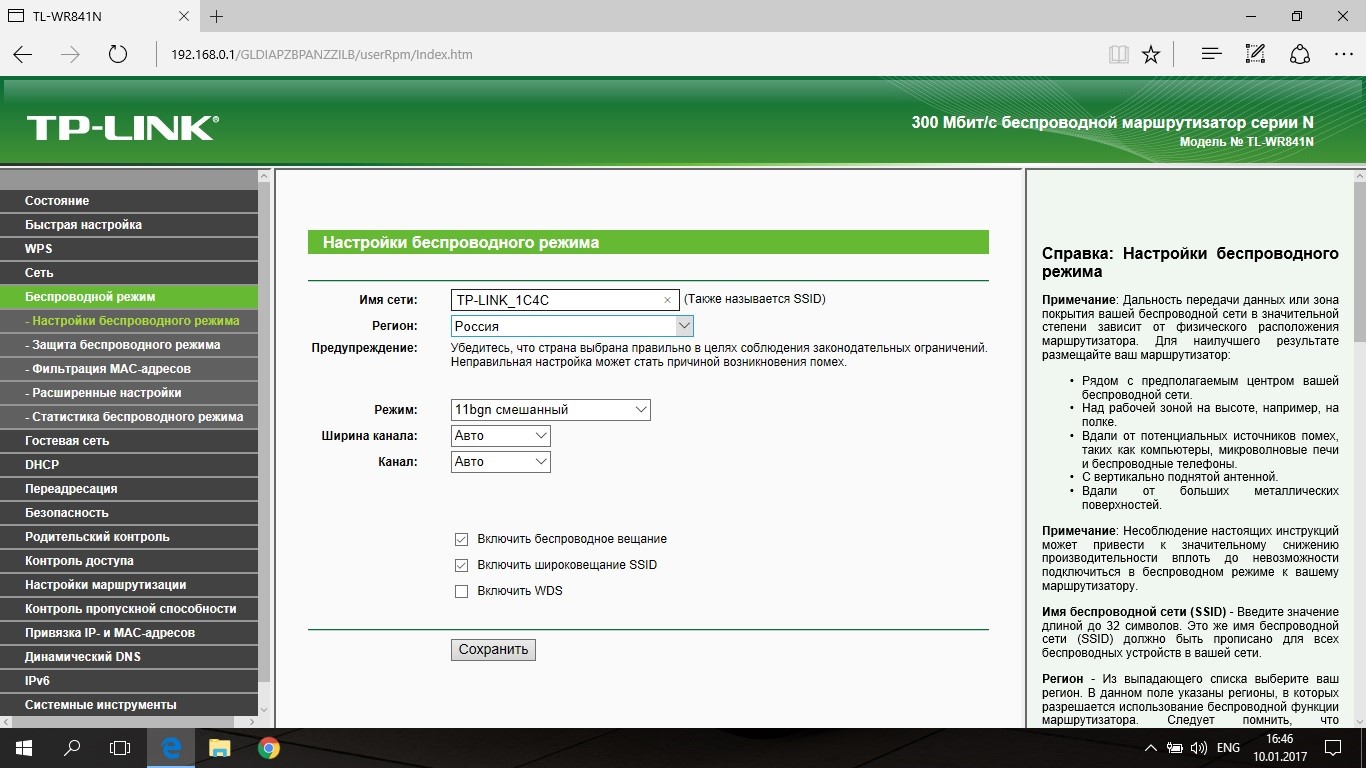Open 'Системные инструменты' in the sidebar
The image size is (1366, 768).
pyautogui.click(x=100, y=705)
